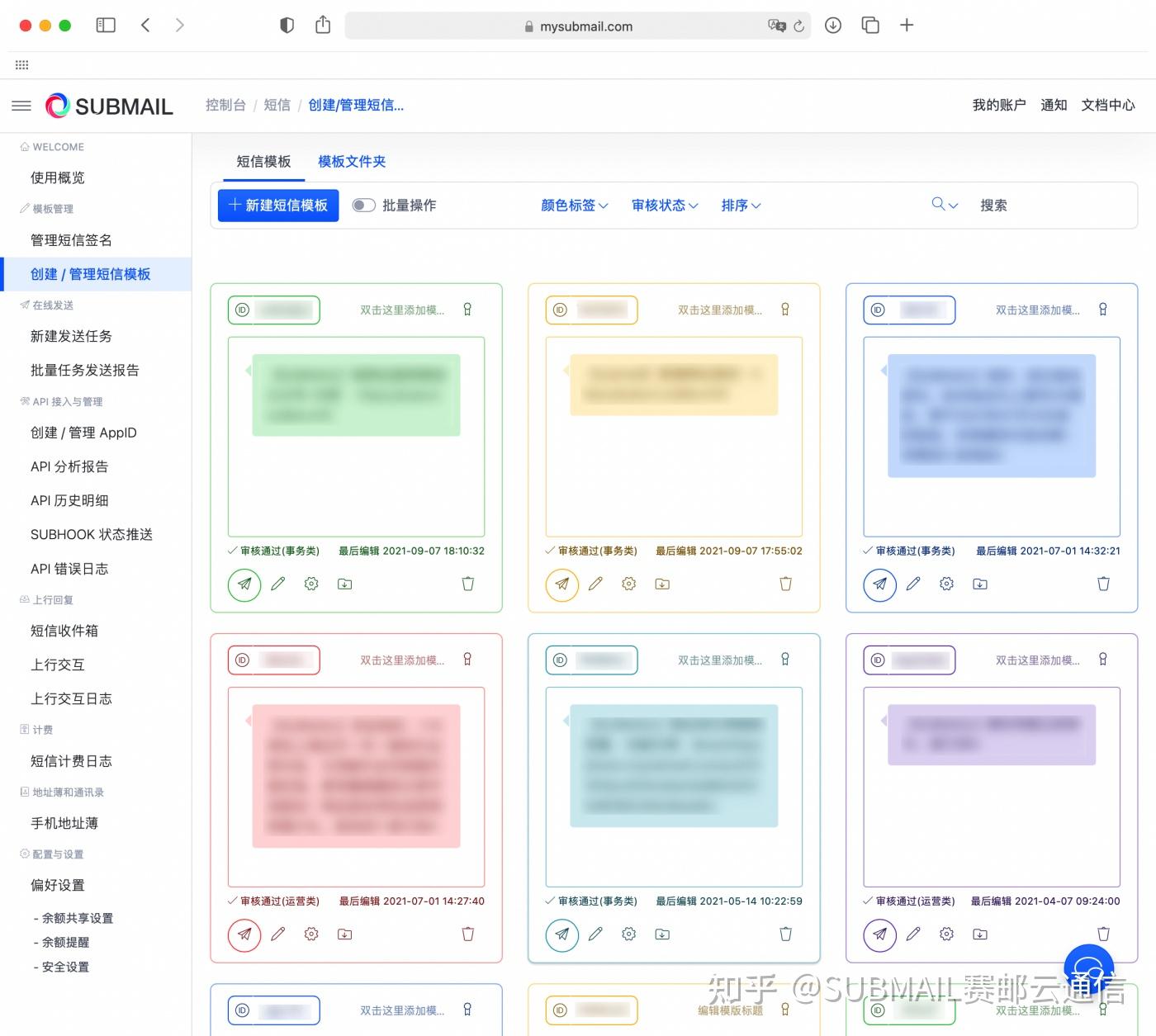The image size is (1156, 1036).
Task: Click the 新建短信模板 button
Action: [x=278, y=206]
